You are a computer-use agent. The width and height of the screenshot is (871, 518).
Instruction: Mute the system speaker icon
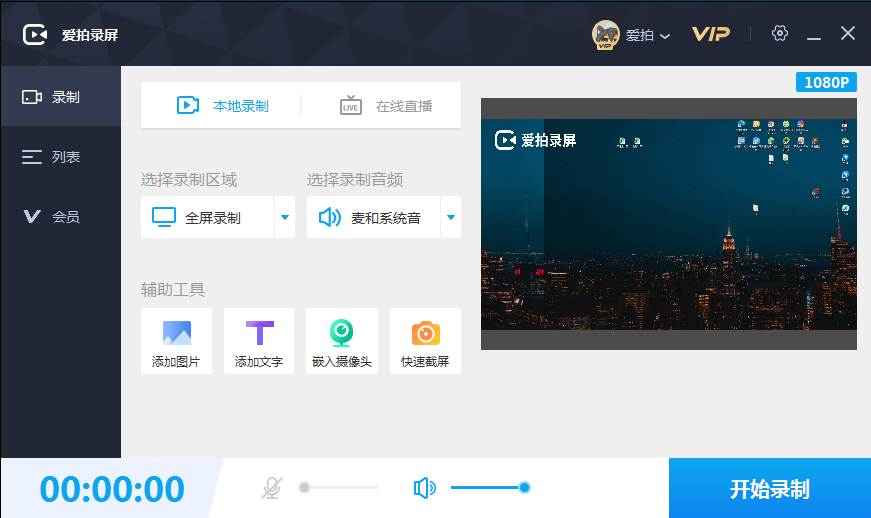click(x=425, y=488)
